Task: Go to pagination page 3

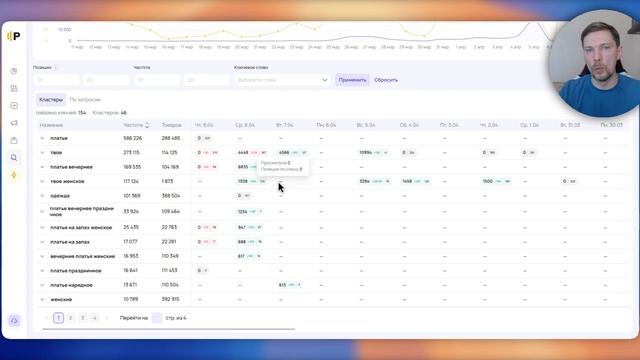Action: [82, 318]
